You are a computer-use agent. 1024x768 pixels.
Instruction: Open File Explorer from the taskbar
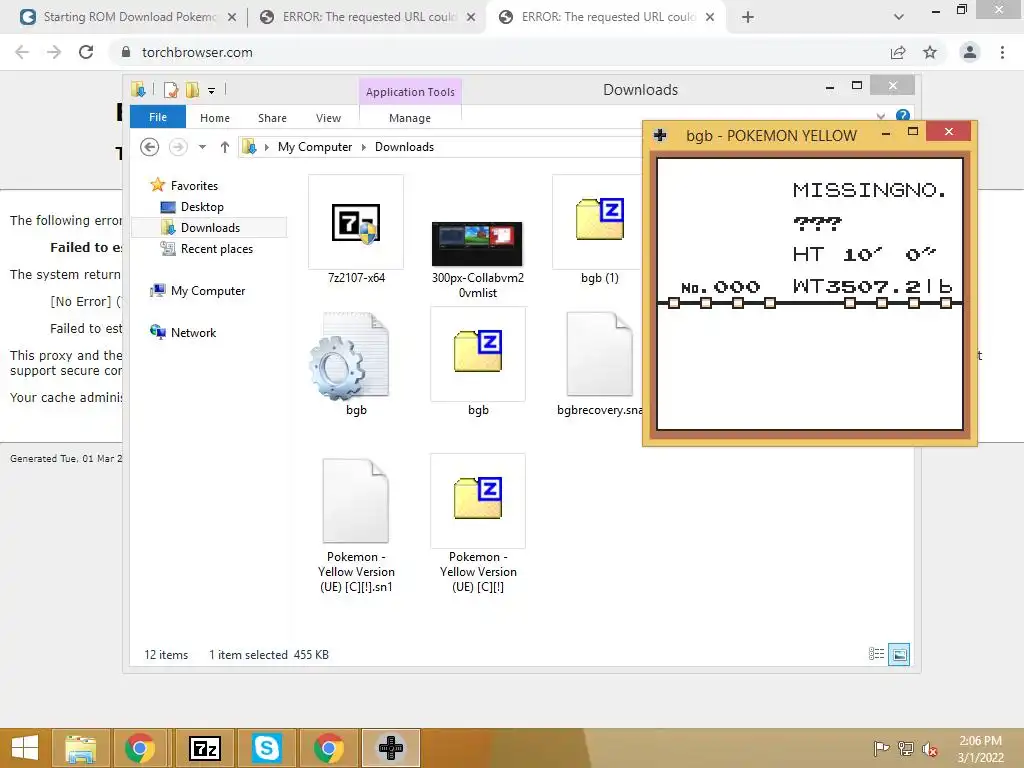[x=80, y=748]
